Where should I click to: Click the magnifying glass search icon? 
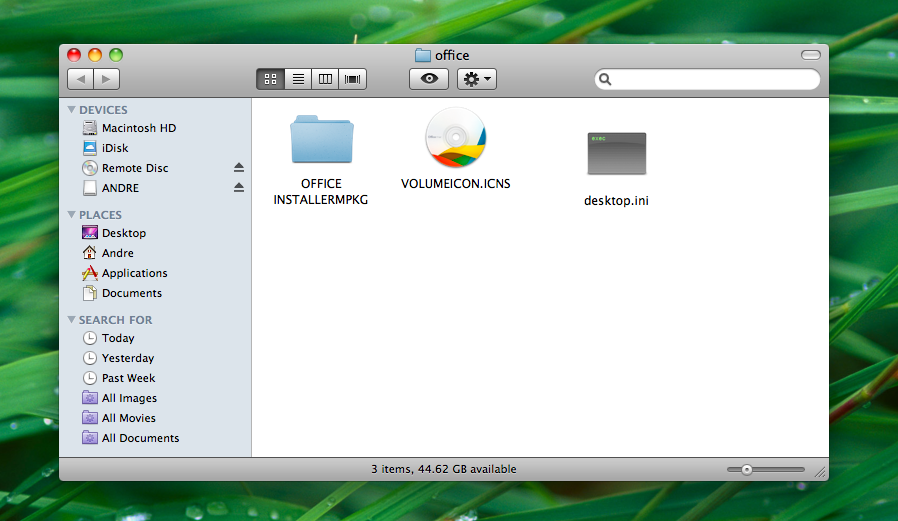click(605, 80)
